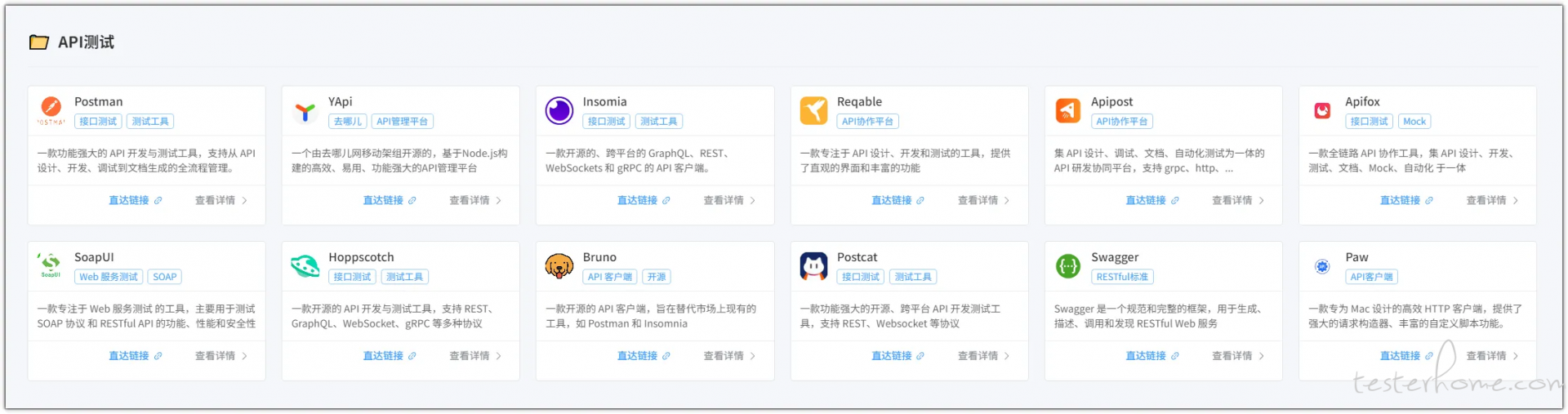Select the 测试工具 tag on Postman card
The height and width of the screenshot is (414, 1568).
150,122
